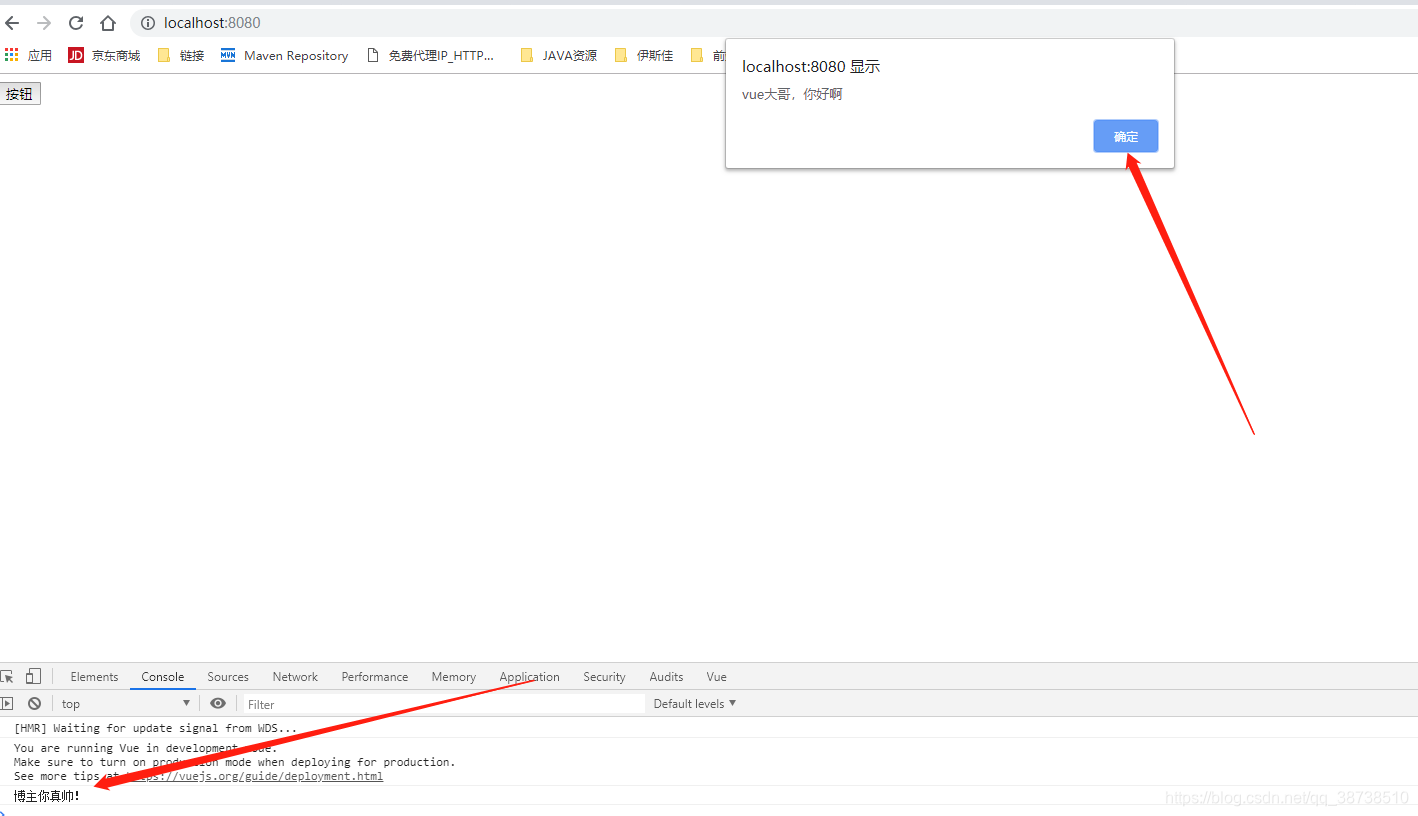Click the console Filter input field
The width and height of the screenshot is (1418, 816).
(445, 704)
